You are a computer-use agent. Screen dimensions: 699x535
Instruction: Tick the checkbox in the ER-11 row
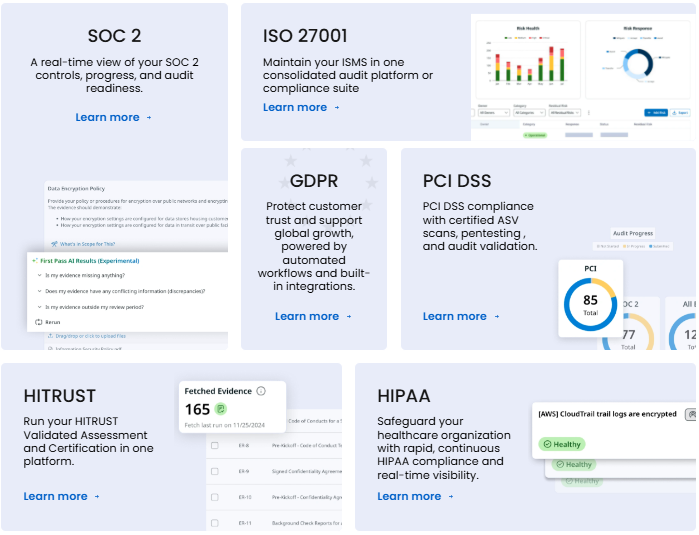(x=215, y=523)
